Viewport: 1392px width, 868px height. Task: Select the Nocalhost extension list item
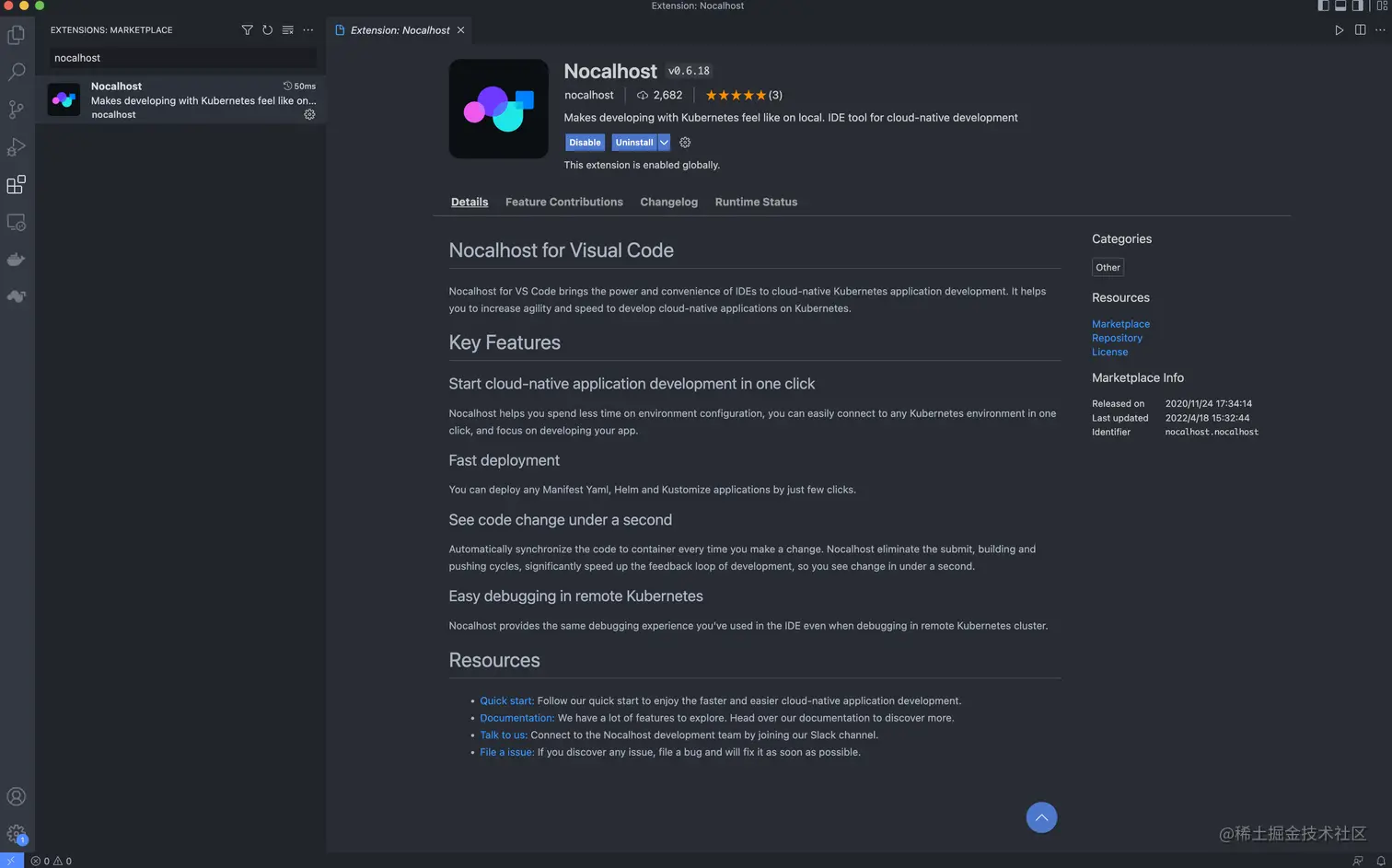[180, 99]
